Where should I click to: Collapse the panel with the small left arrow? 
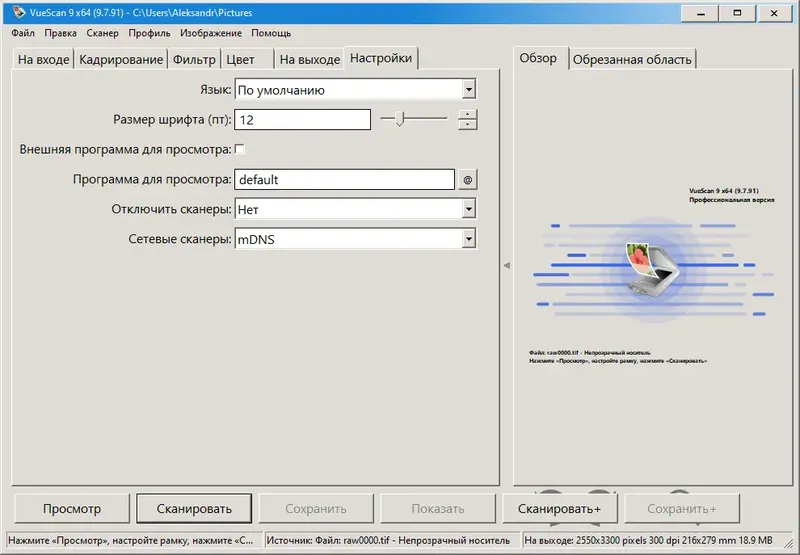507,265
